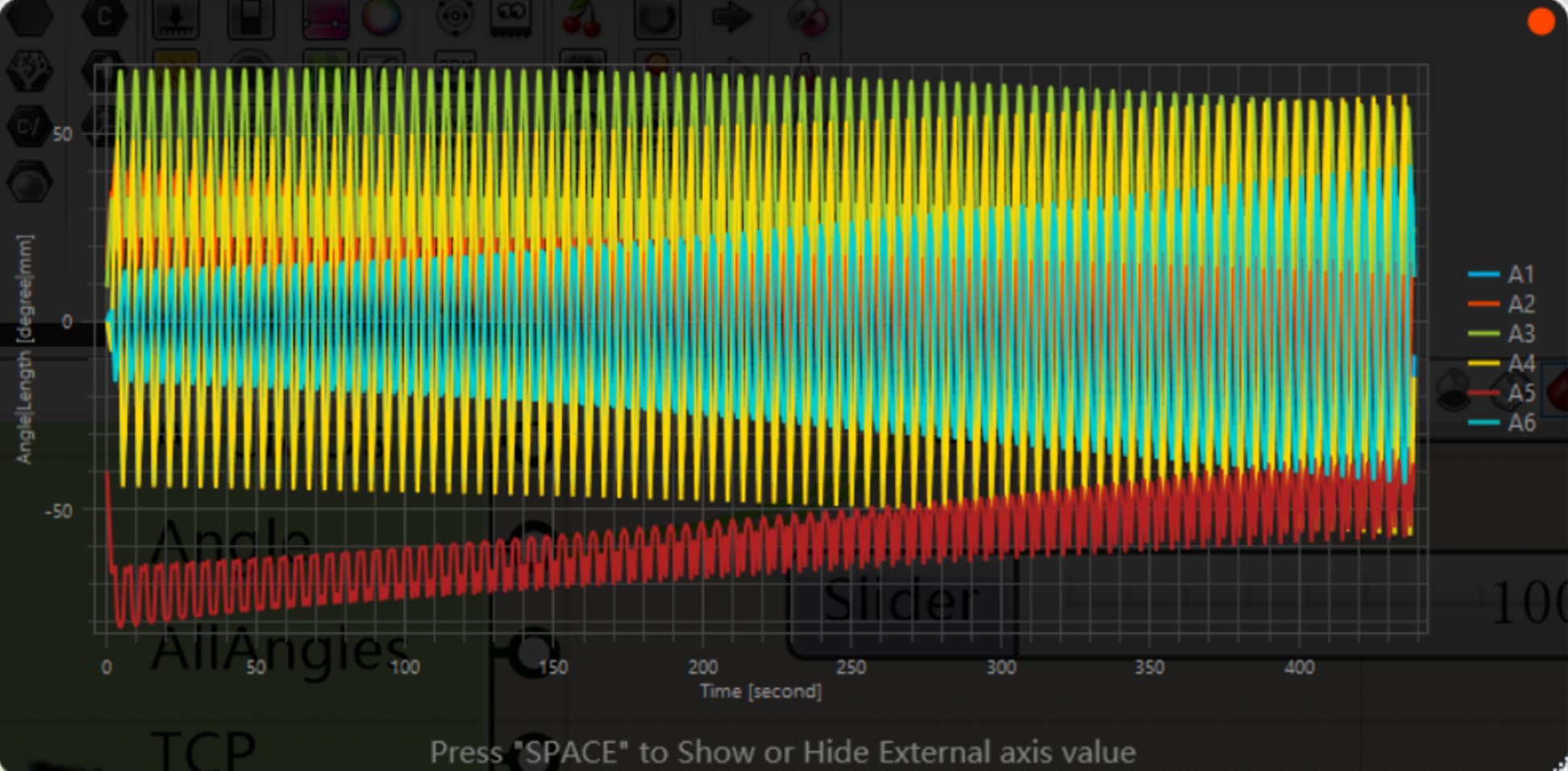Click the Angle|Length vertical axis label

click(25, 348)
